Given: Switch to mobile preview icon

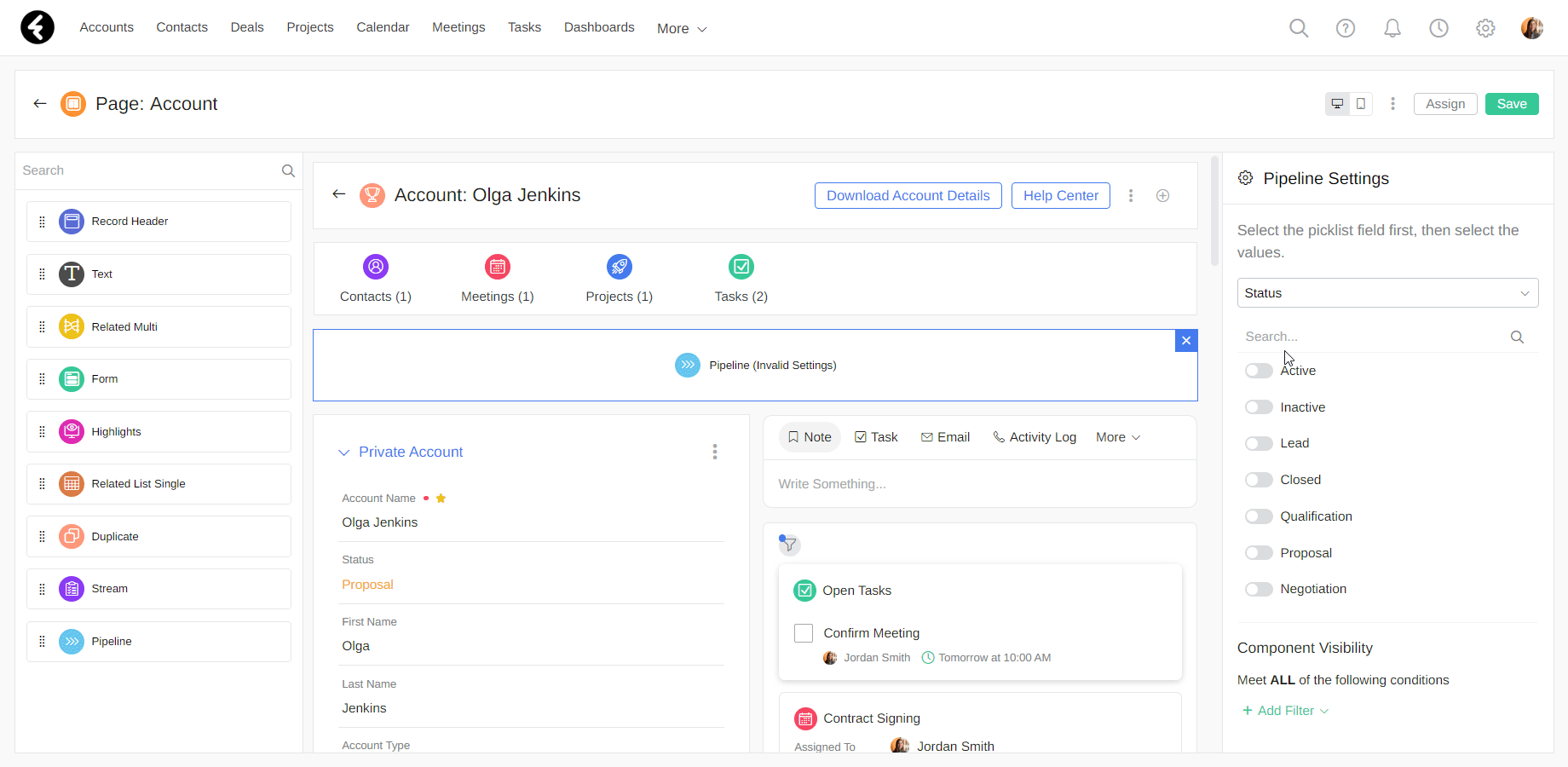Looking at the screenshot, I should tap(1361, 104).
